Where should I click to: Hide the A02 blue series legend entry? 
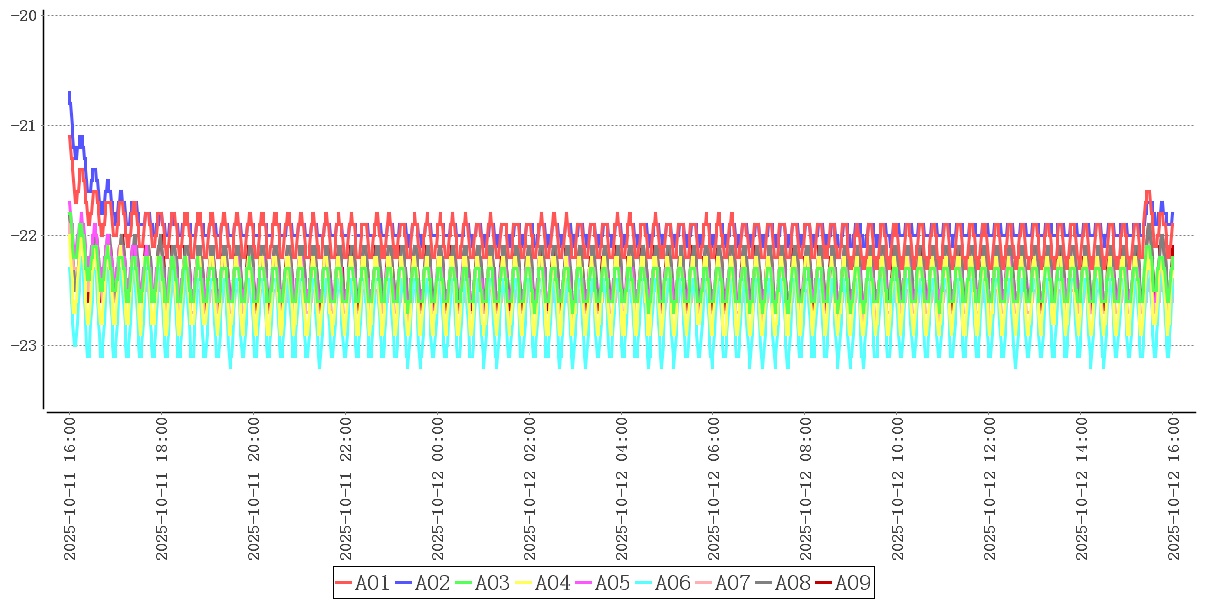click(x=423, y=583)
